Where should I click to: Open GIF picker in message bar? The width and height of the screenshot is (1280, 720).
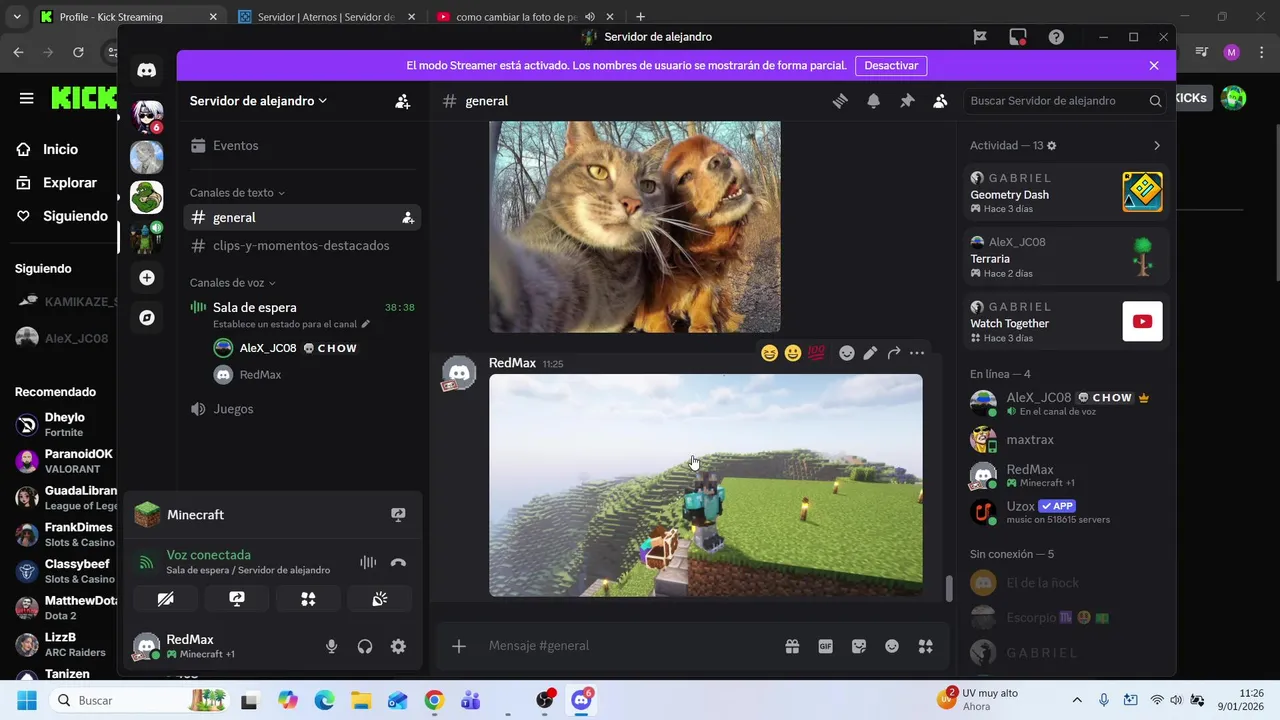click(x=826, y=646)
